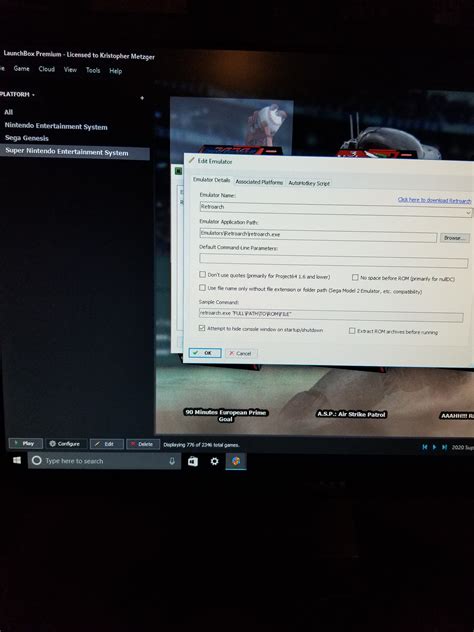Check No space before ROM option
474x632 pixels.
[x=355, y=277]
